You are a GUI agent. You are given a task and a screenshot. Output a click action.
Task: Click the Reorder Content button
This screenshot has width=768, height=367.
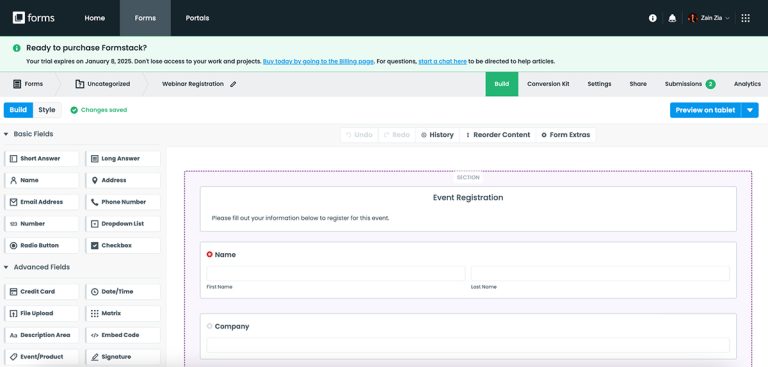pos(498,135)
